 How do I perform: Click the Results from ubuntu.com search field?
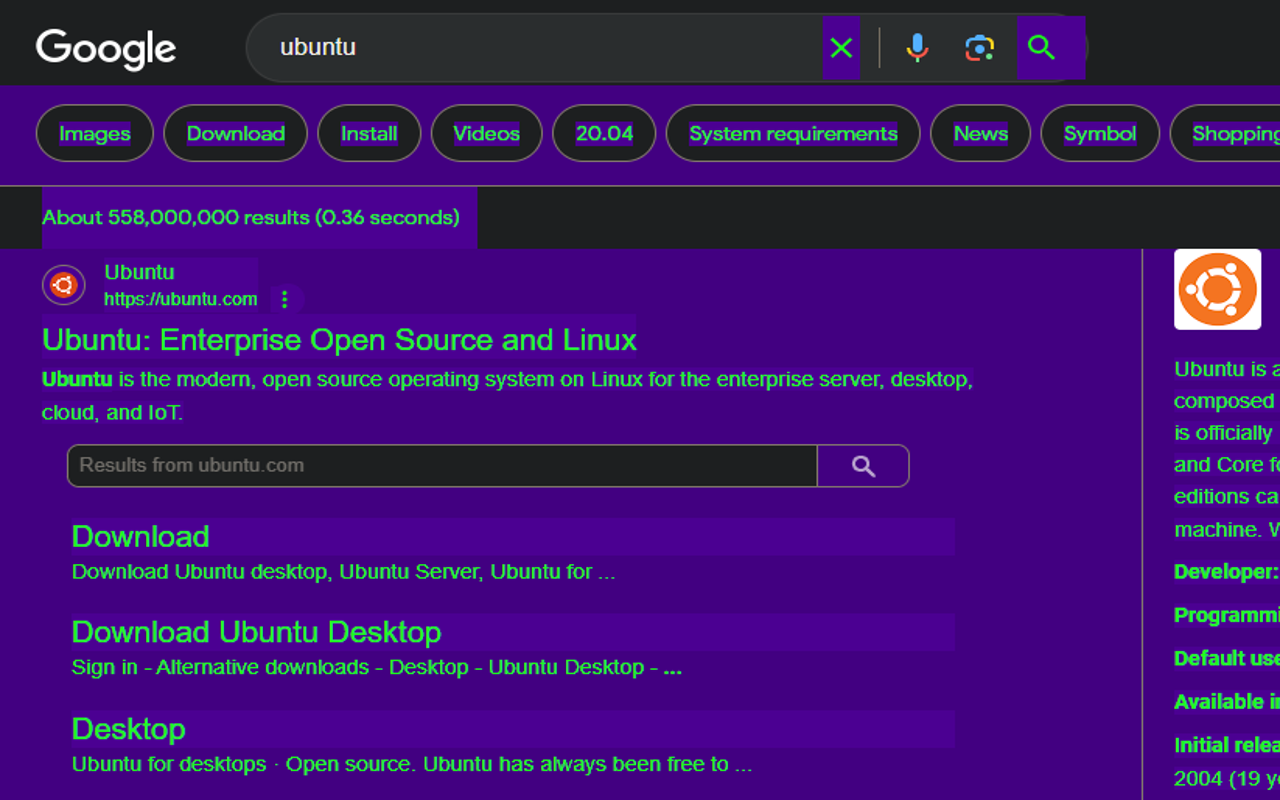pos(442,466)
